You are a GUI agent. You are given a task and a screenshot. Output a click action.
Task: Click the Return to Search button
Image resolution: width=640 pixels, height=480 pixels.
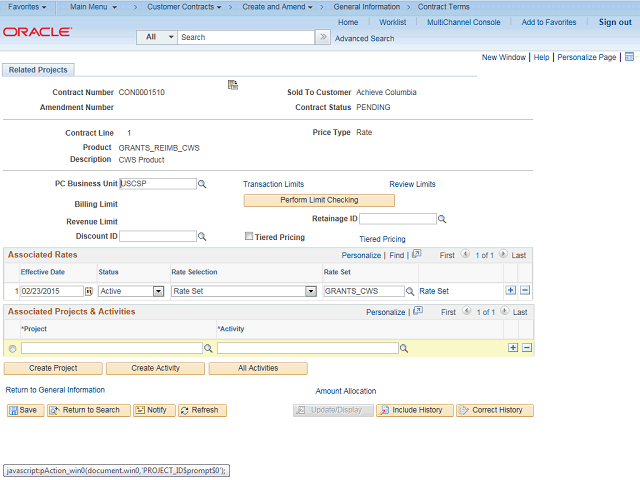[89, 410]
